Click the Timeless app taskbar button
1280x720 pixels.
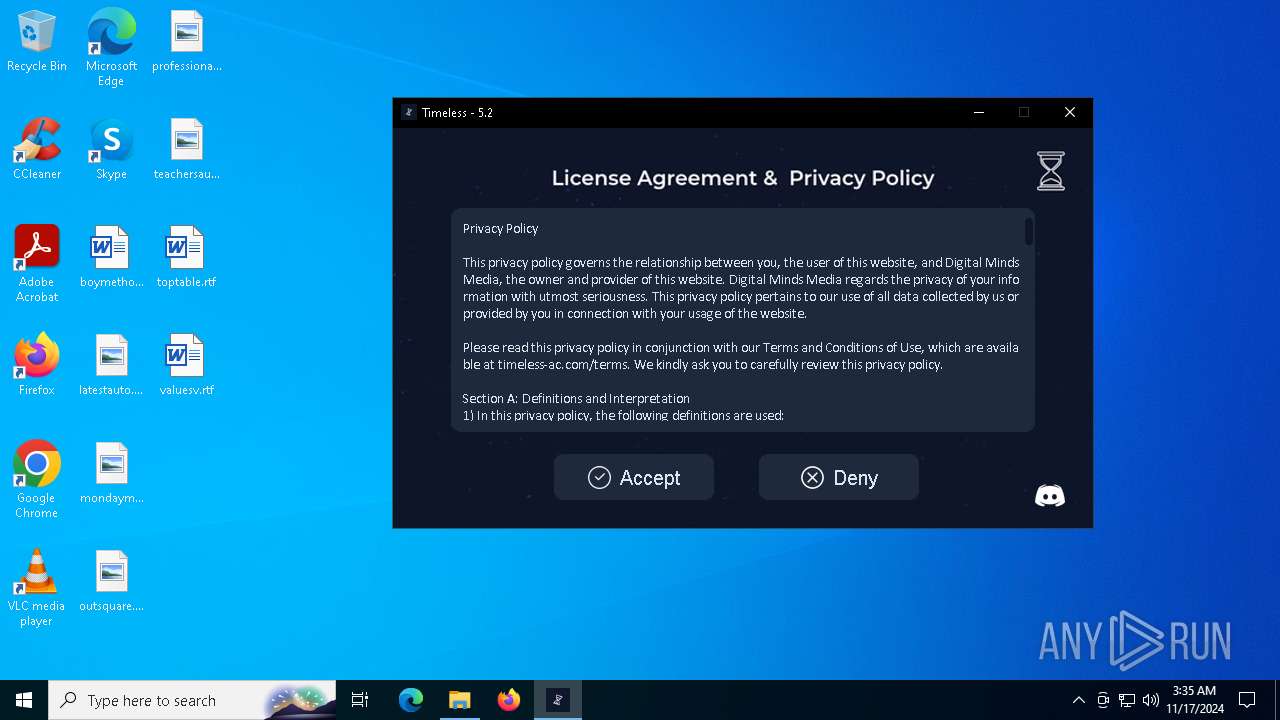(x=558, y=700)
